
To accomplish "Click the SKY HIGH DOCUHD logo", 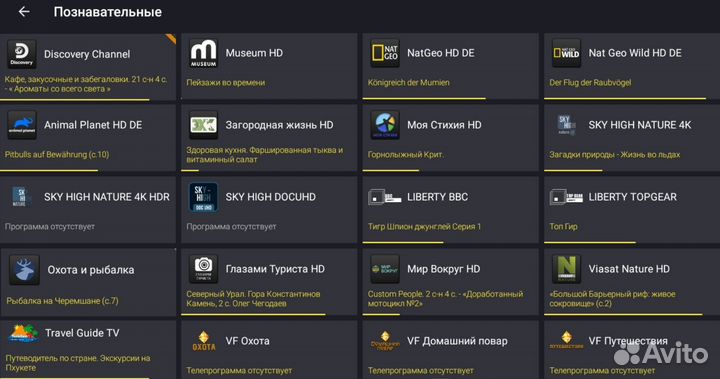I will pyautogui.click(x=203, y=197).
